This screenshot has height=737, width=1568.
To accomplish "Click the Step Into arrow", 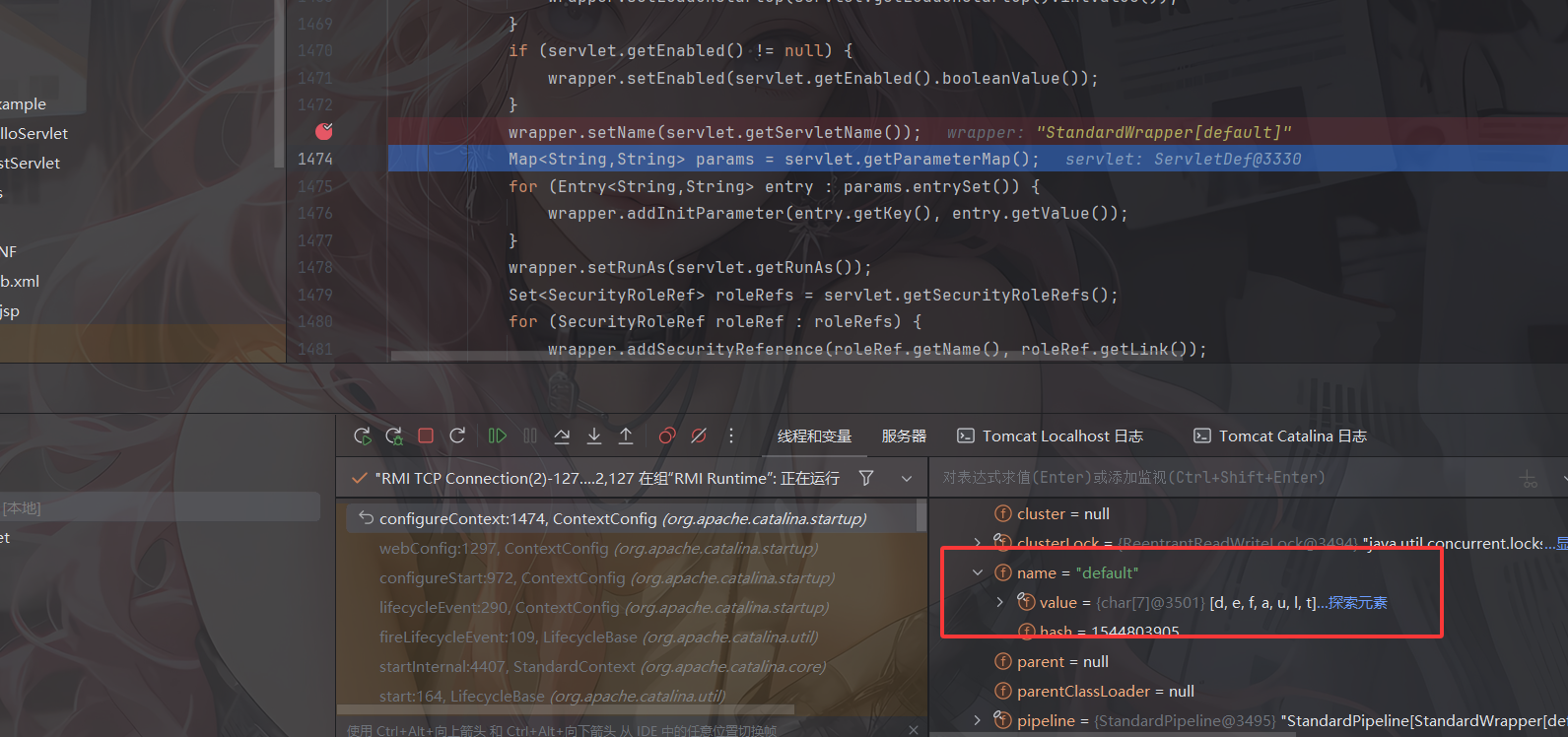I will (x=594, y=435).
